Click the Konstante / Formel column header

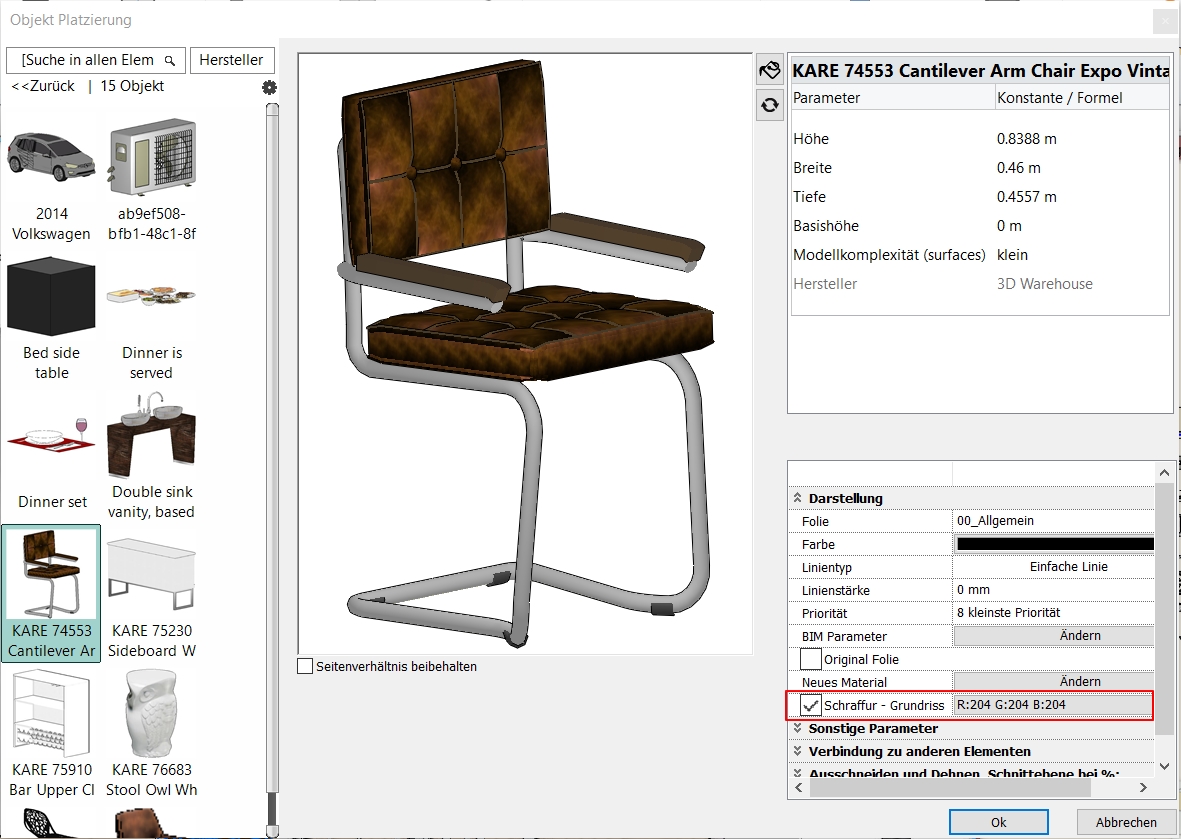pos(1082,98)
